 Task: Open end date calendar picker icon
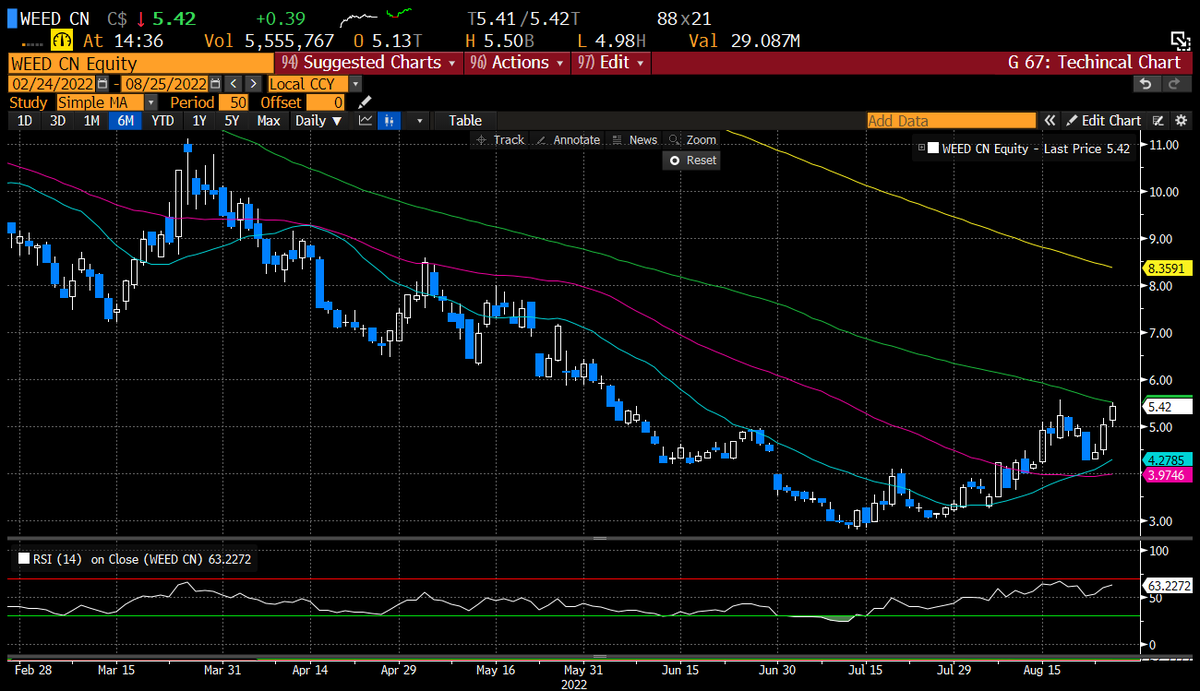point(215,84)
